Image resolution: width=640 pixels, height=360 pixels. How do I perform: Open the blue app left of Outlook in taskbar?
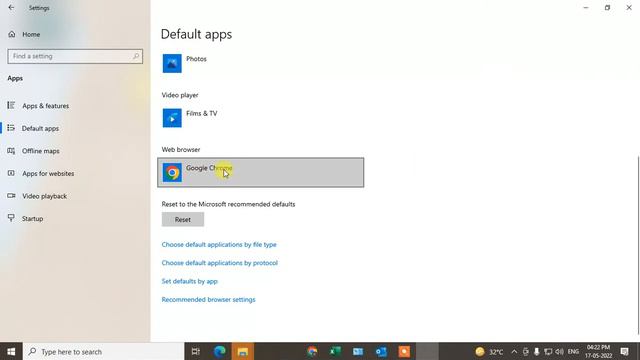click(x=358, y=351)
